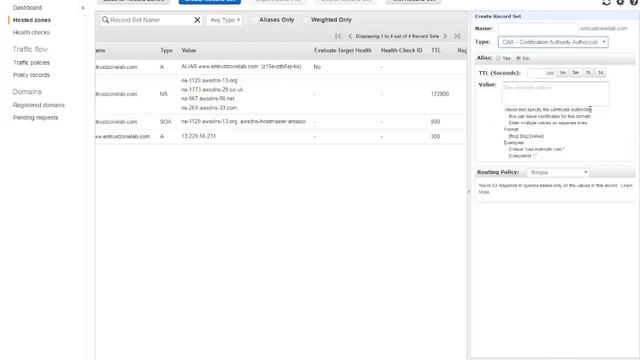The image size is (640, 360).
Task: Set TTL with the 1d button
Action: (x=600, y=73)
